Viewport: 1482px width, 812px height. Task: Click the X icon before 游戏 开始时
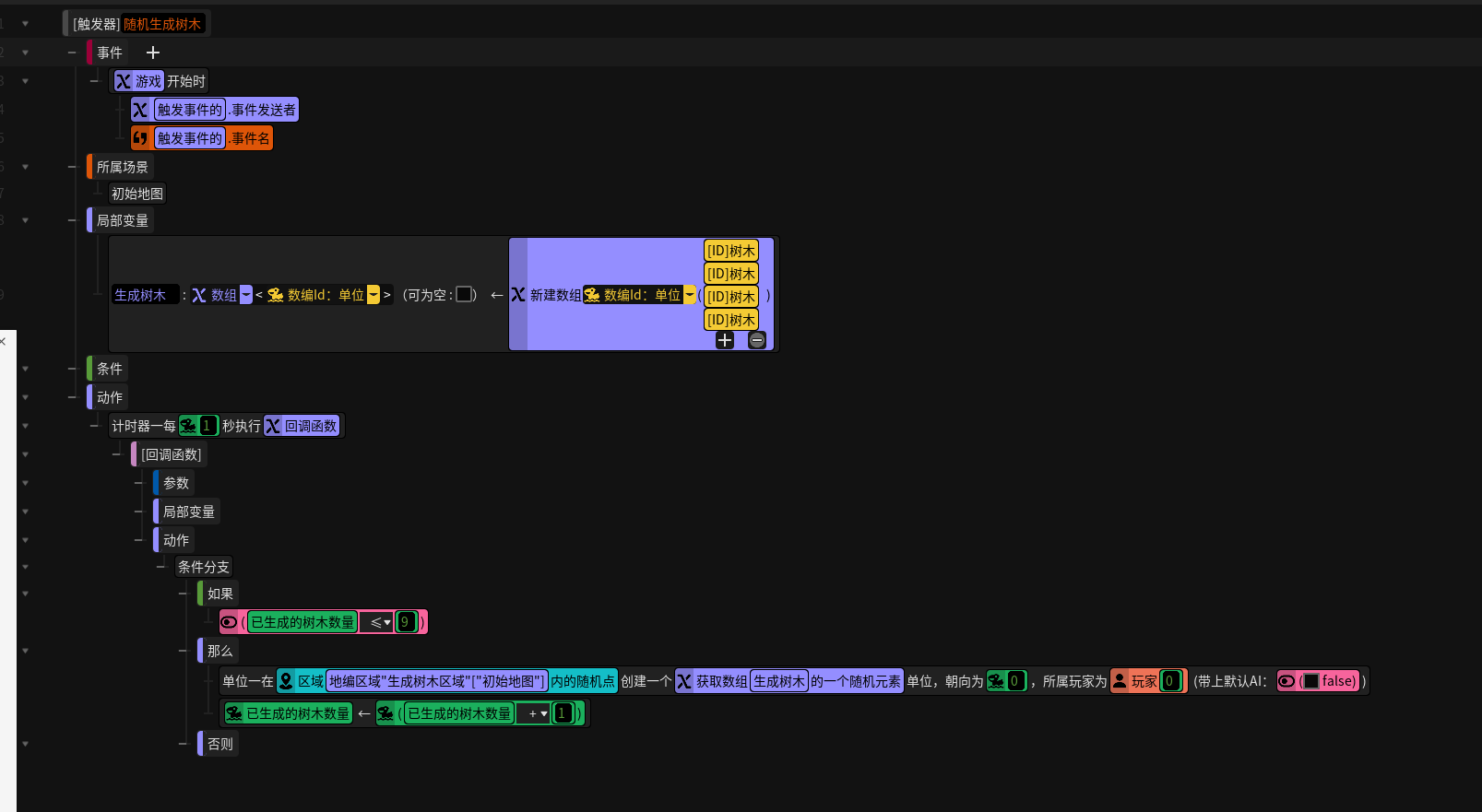tap(123, 81)
